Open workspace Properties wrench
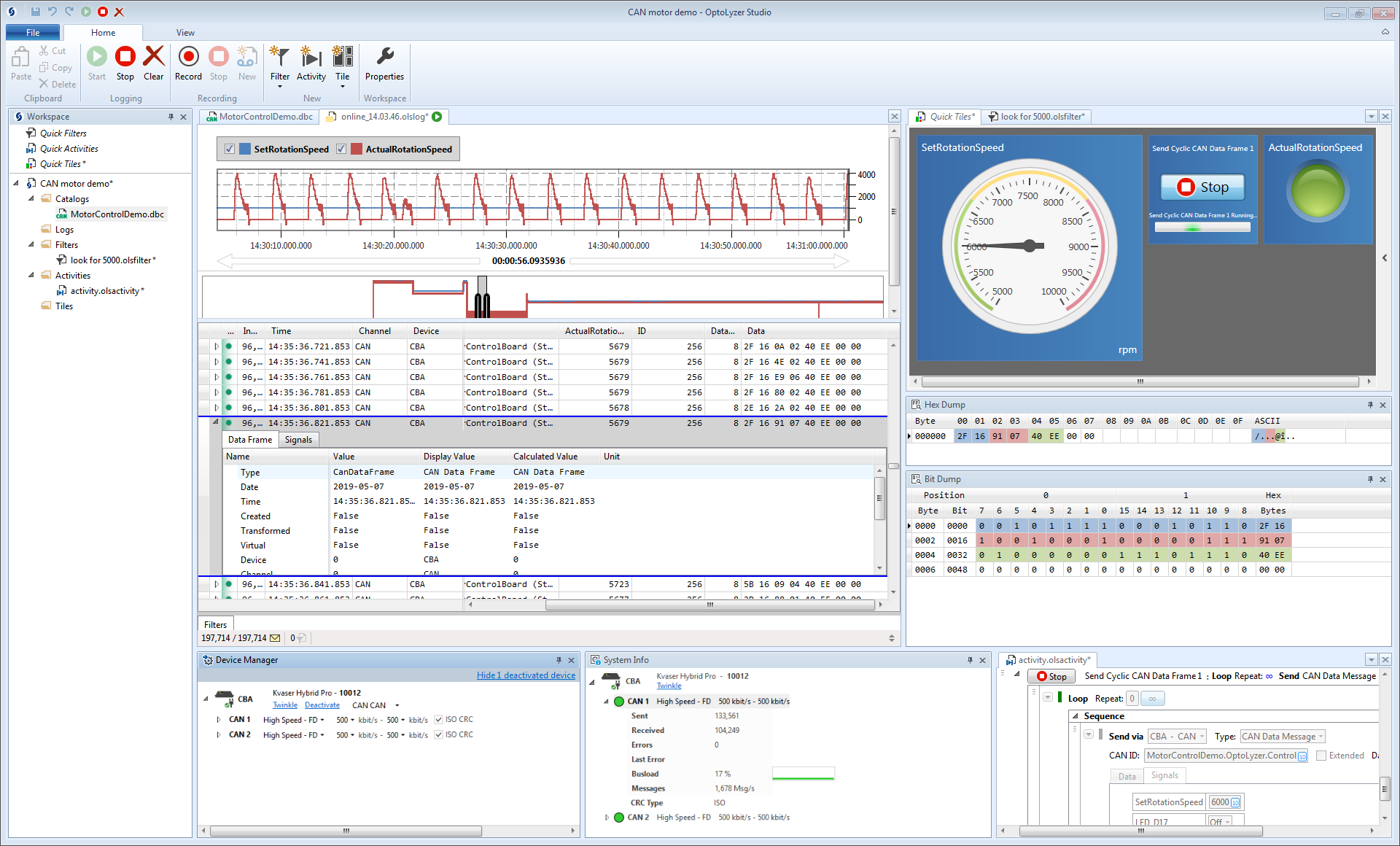 [385, 57]
